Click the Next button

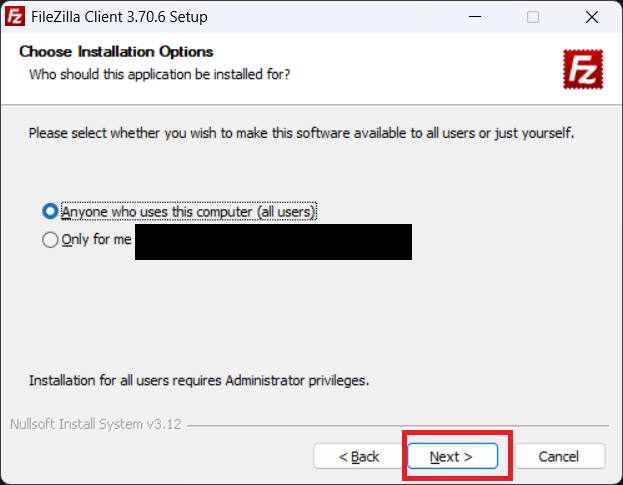point(452,456)
